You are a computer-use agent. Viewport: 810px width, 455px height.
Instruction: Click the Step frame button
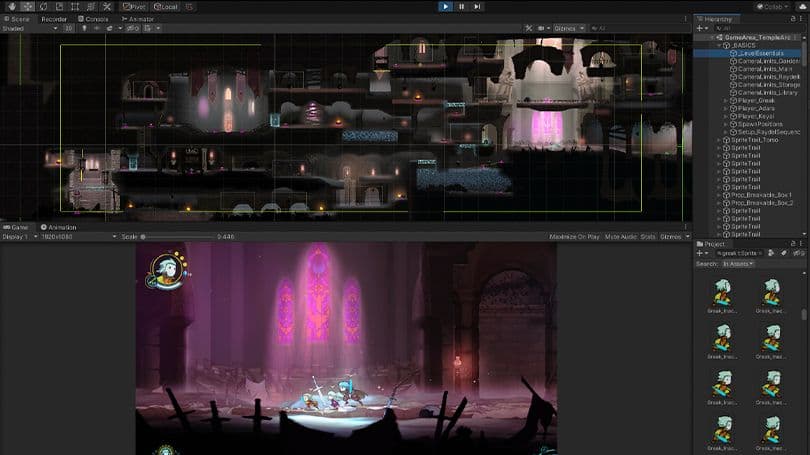point(477,6)
